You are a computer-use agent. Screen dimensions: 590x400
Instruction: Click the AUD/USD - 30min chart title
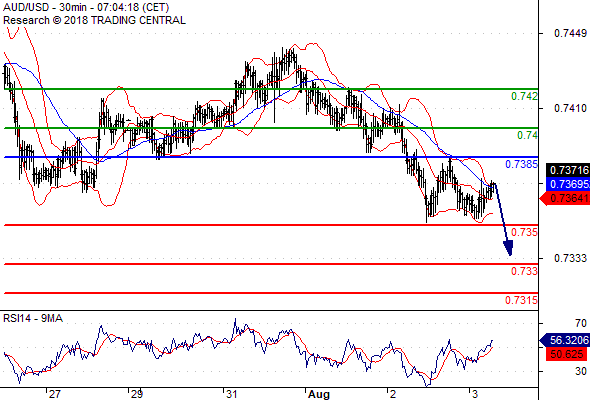click(x=86, y=8)
